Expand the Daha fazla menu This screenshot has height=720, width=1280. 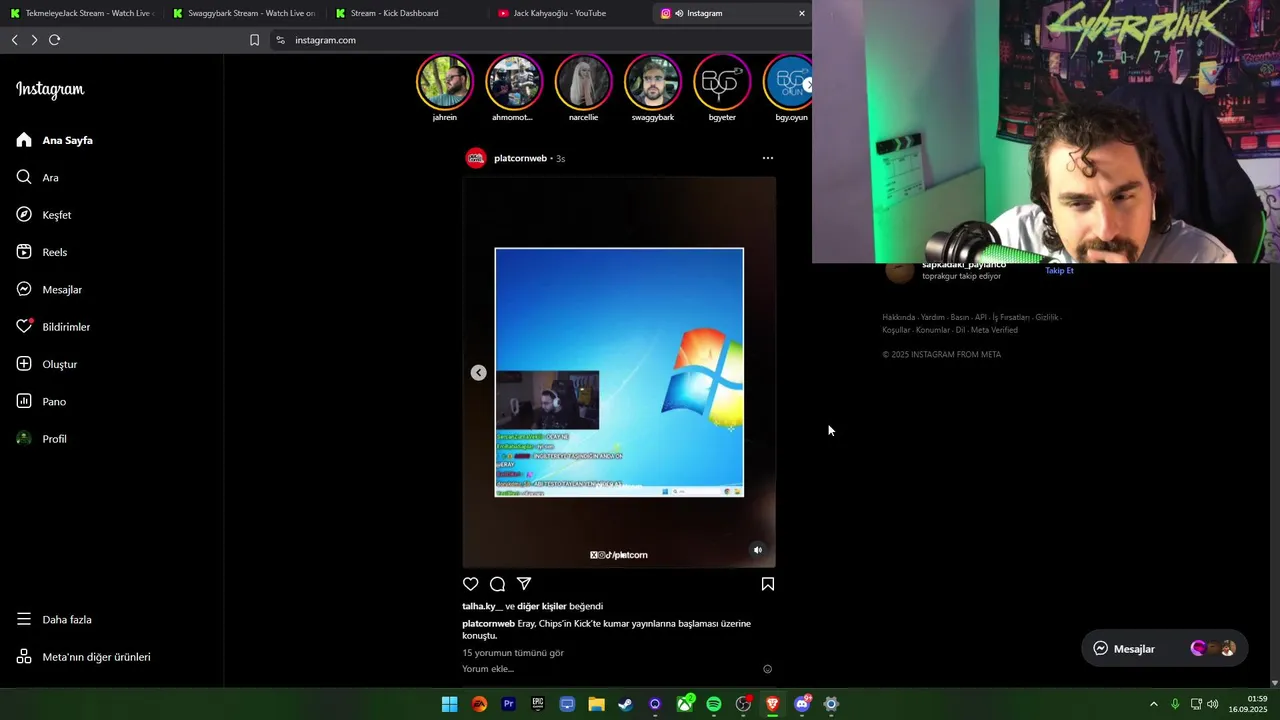54,619
